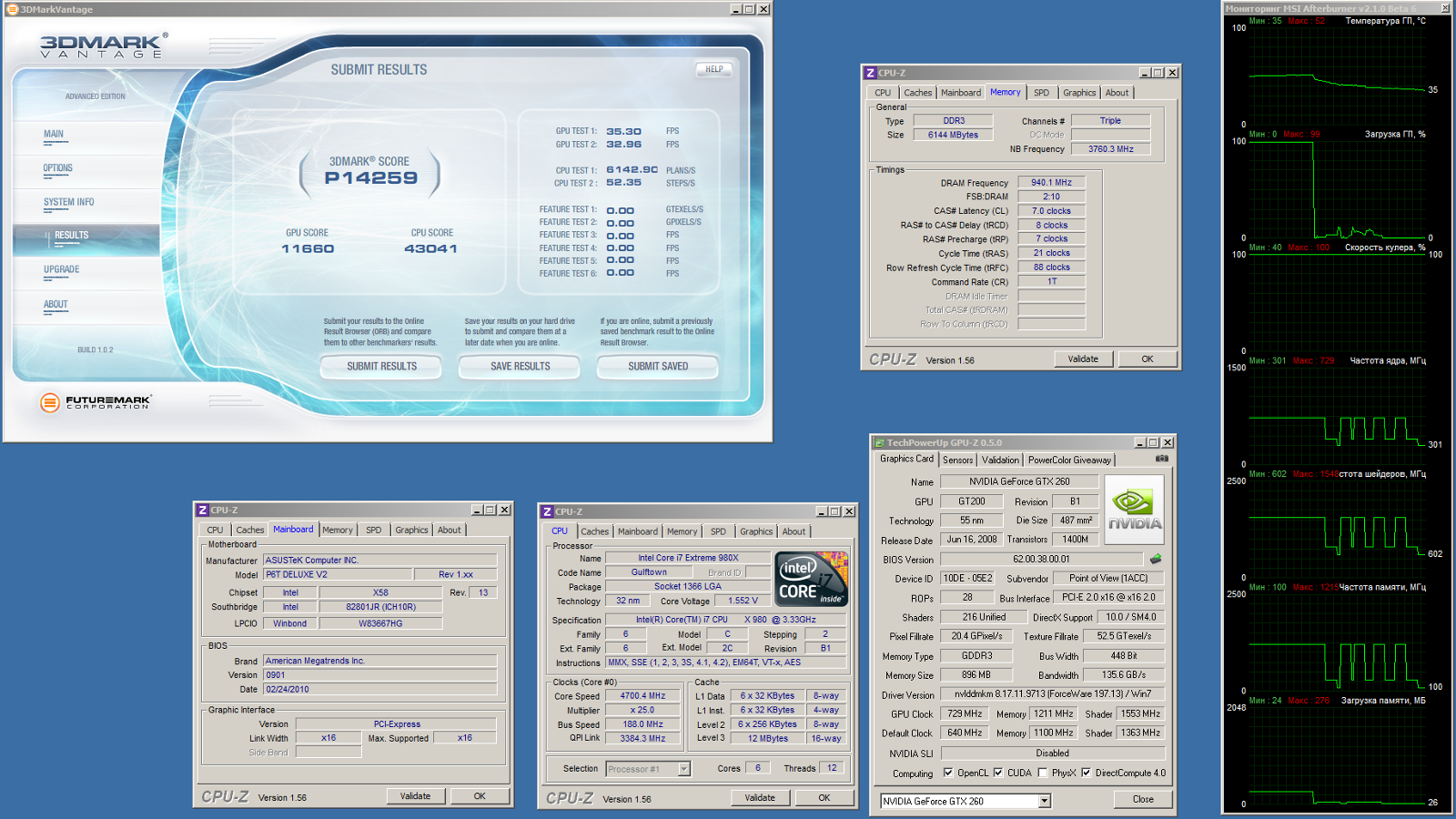This screenshot has width=1456, height=819.
Task: Click the Z icon of the Mainboard CPU-Z window
Action: pyautogui.click(x=203, y=510)
